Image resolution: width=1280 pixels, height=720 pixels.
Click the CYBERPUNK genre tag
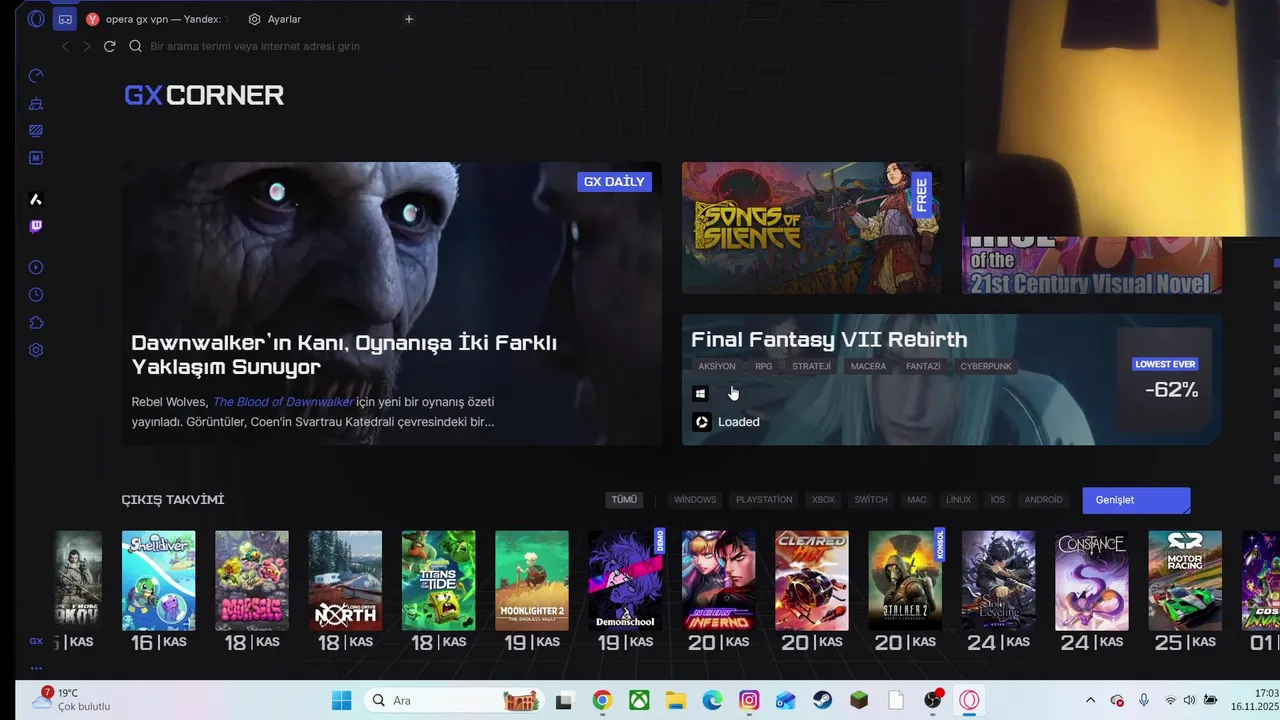click(x=986, y=366)
